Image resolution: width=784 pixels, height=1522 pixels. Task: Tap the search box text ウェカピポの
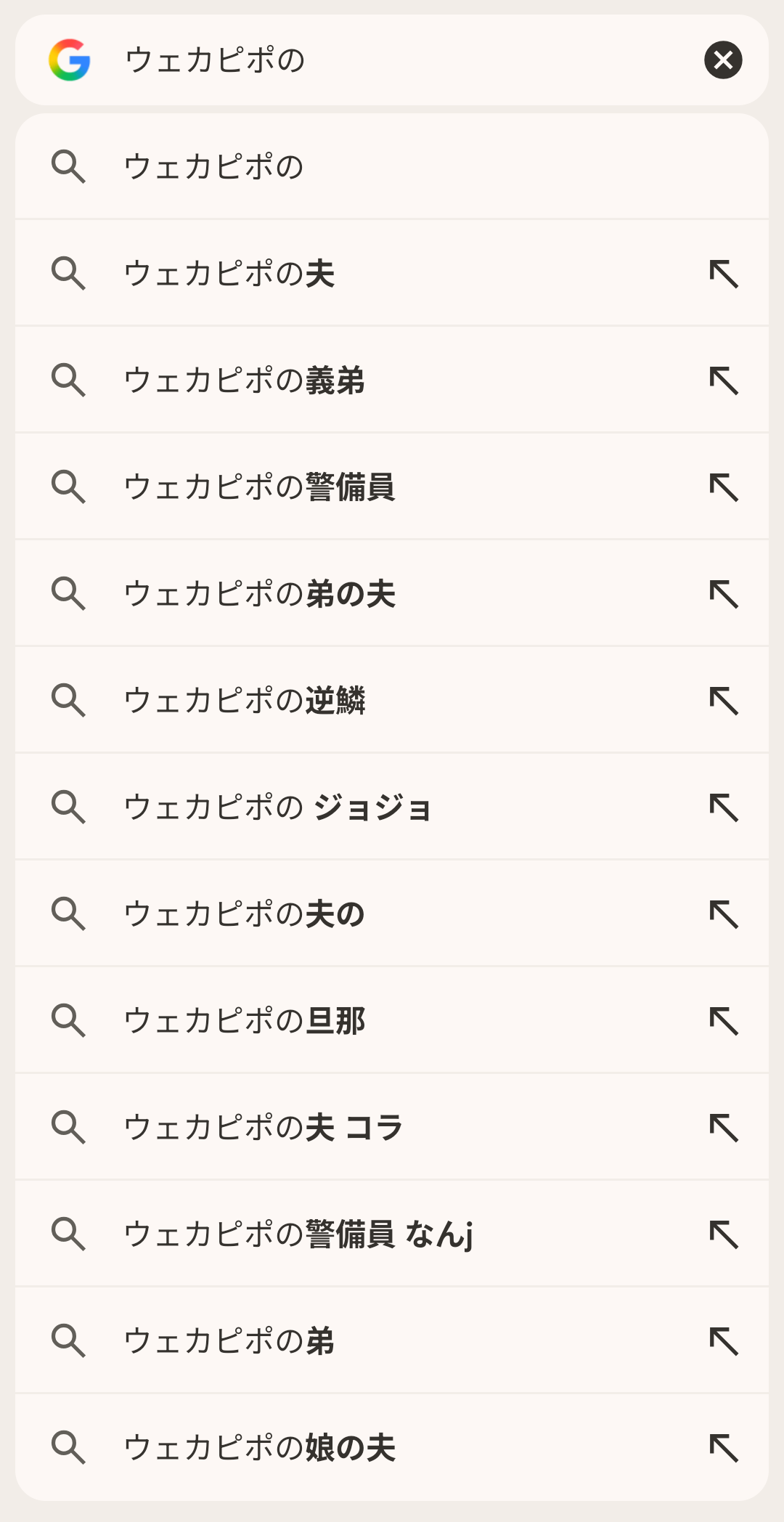tap(216, 60)
